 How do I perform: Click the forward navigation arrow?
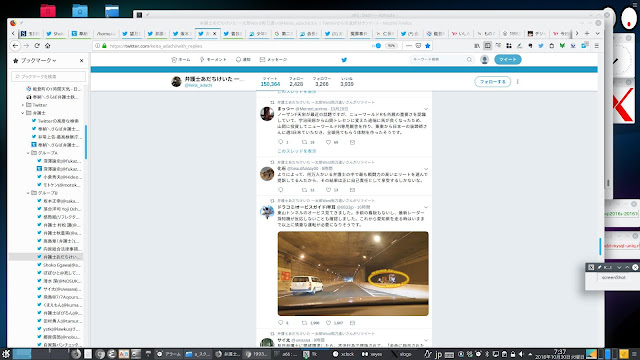(x=26, y=46)
